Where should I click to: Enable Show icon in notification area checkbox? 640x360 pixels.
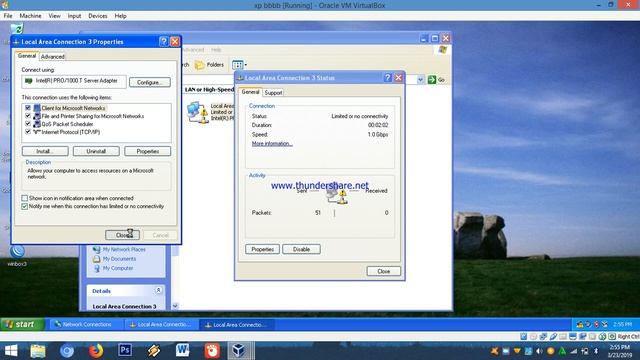24,198
